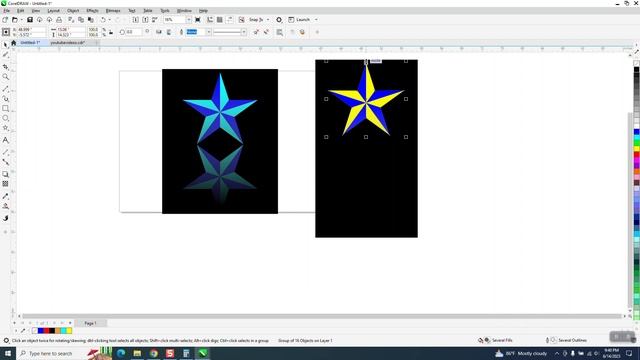The image size is (640, 360).
Task: Open the Effects menu
Action: click(92, 11)
